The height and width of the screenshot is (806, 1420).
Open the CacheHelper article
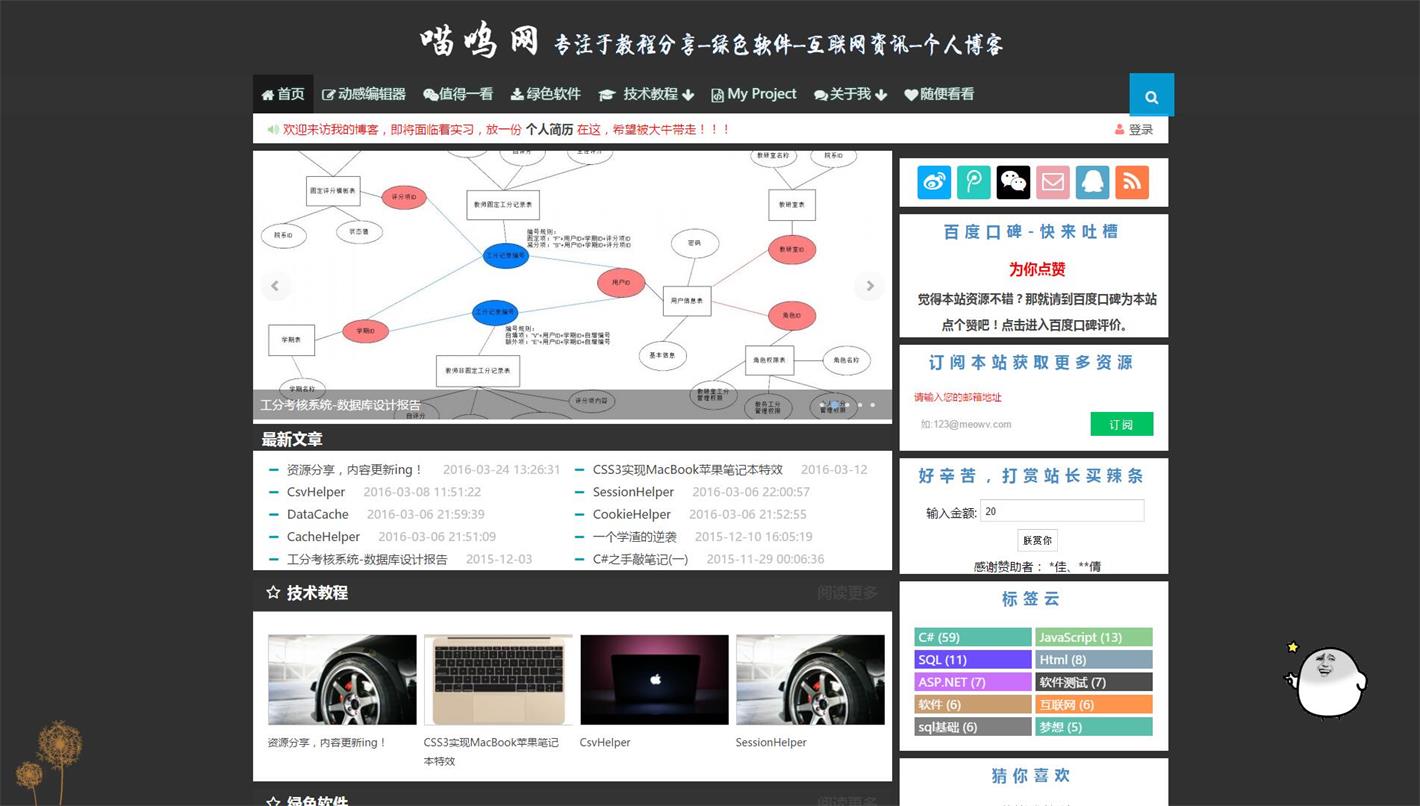click(x=323, y=537)
